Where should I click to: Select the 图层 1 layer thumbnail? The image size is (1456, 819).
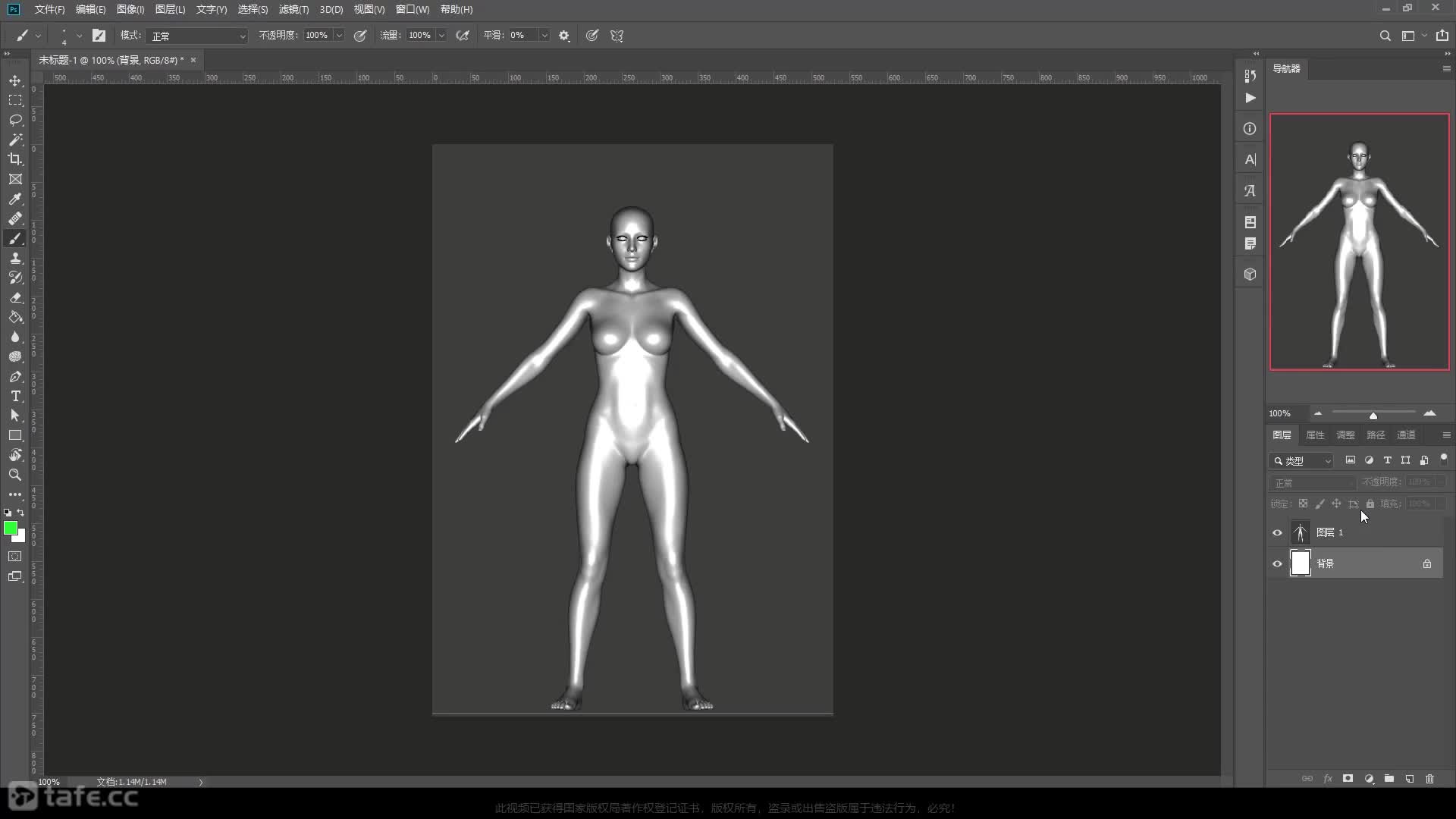(x=1301, y=532)
